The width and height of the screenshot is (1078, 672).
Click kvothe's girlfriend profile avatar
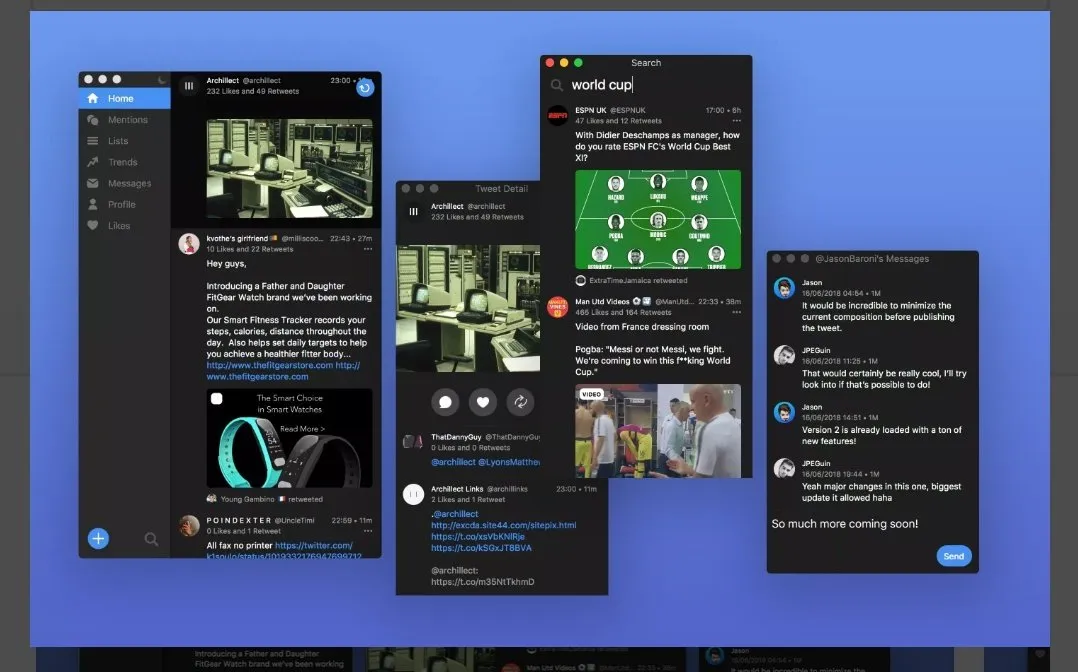tap(189, 243)
